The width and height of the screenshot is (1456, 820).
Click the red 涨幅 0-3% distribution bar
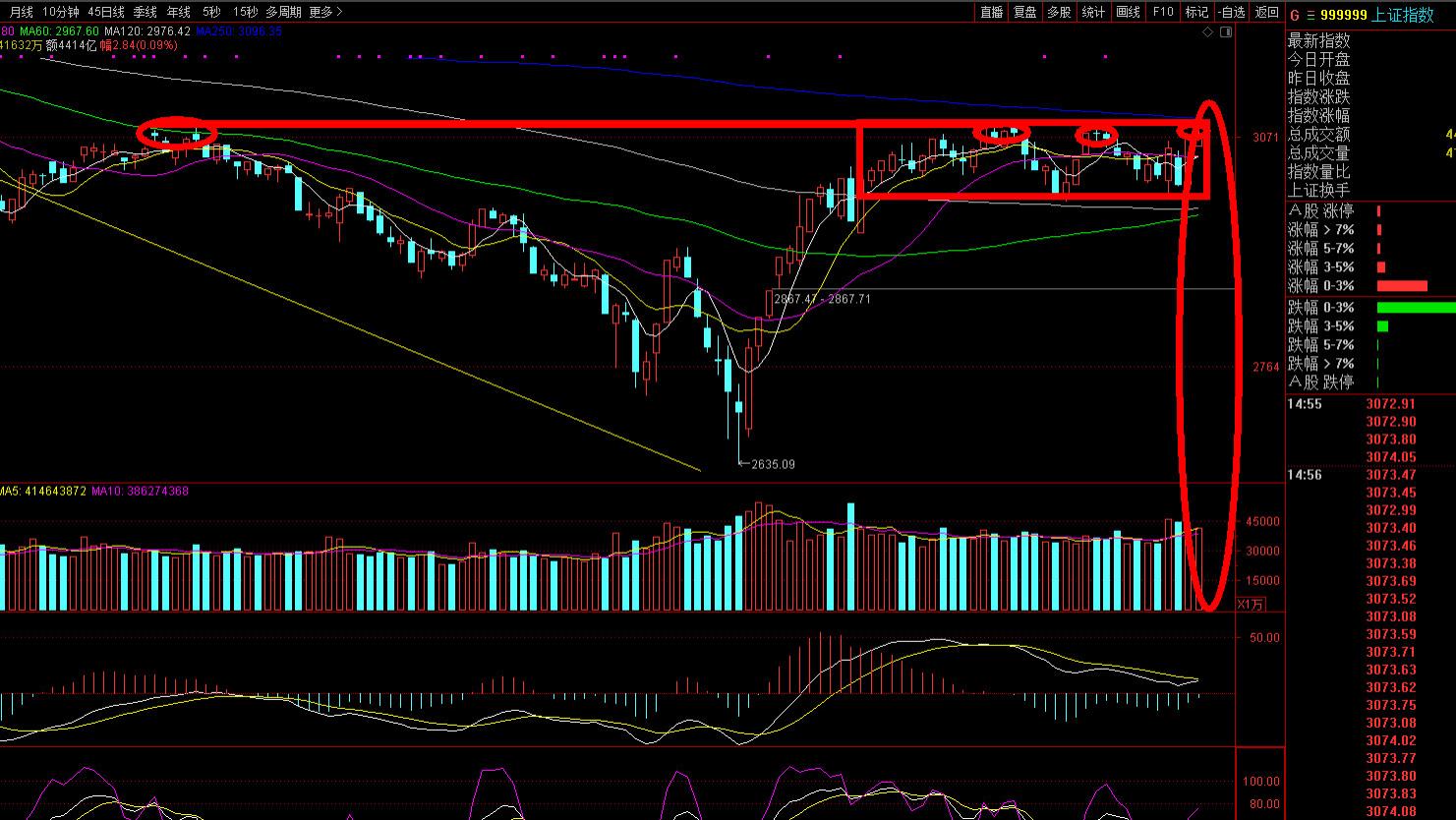pos(1402,285)
